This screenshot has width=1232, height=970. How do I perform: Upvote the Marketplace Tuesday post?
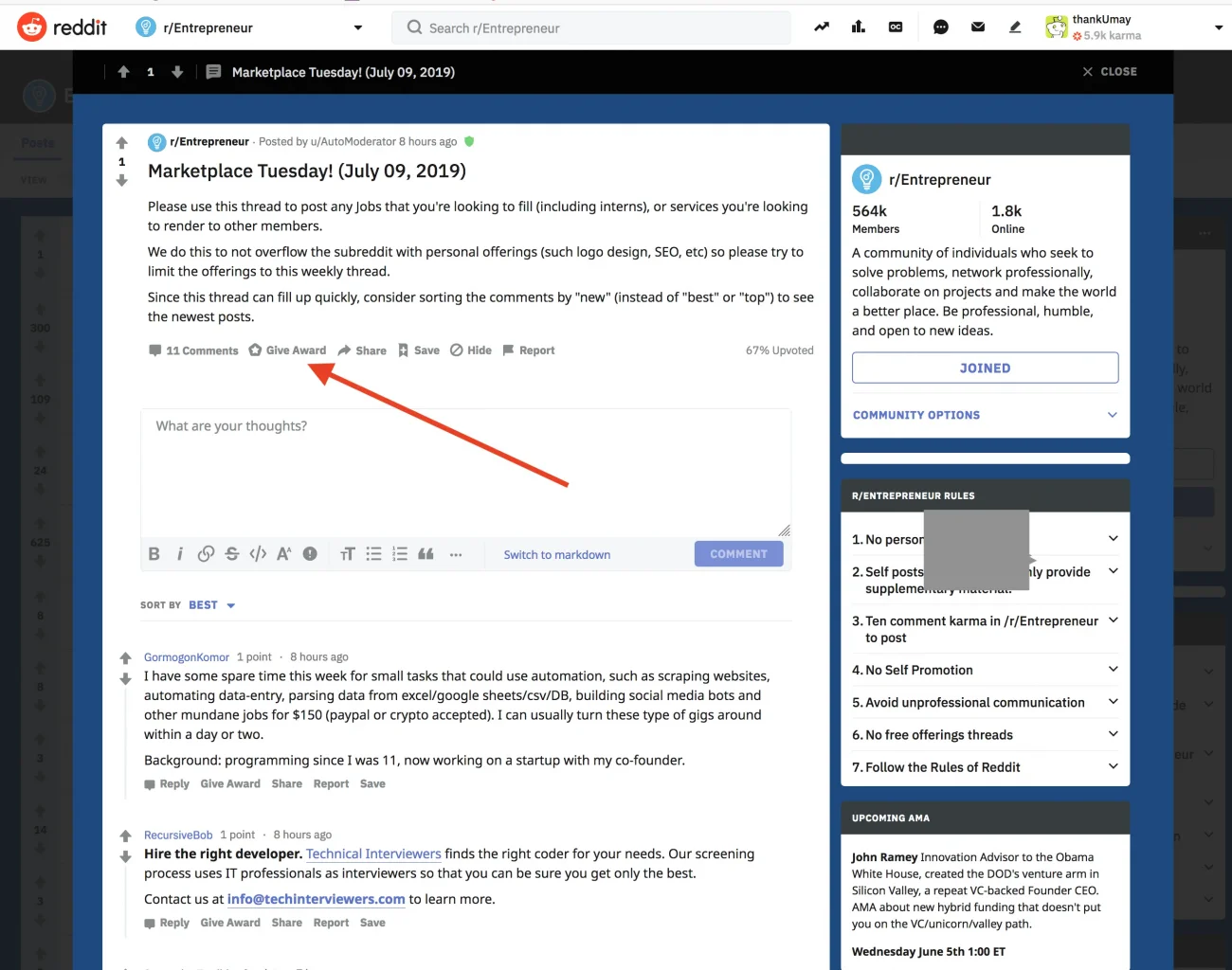click(121, 143)
